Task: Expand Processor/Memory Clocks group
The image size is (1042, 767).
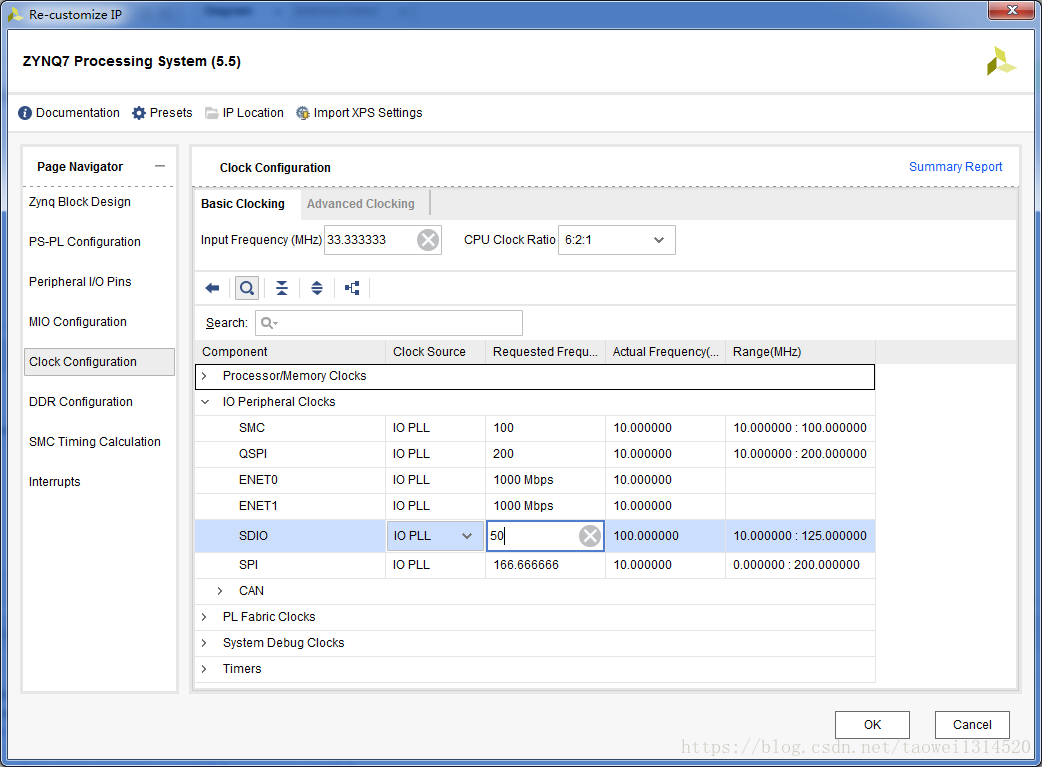Action: pos(205,376)
